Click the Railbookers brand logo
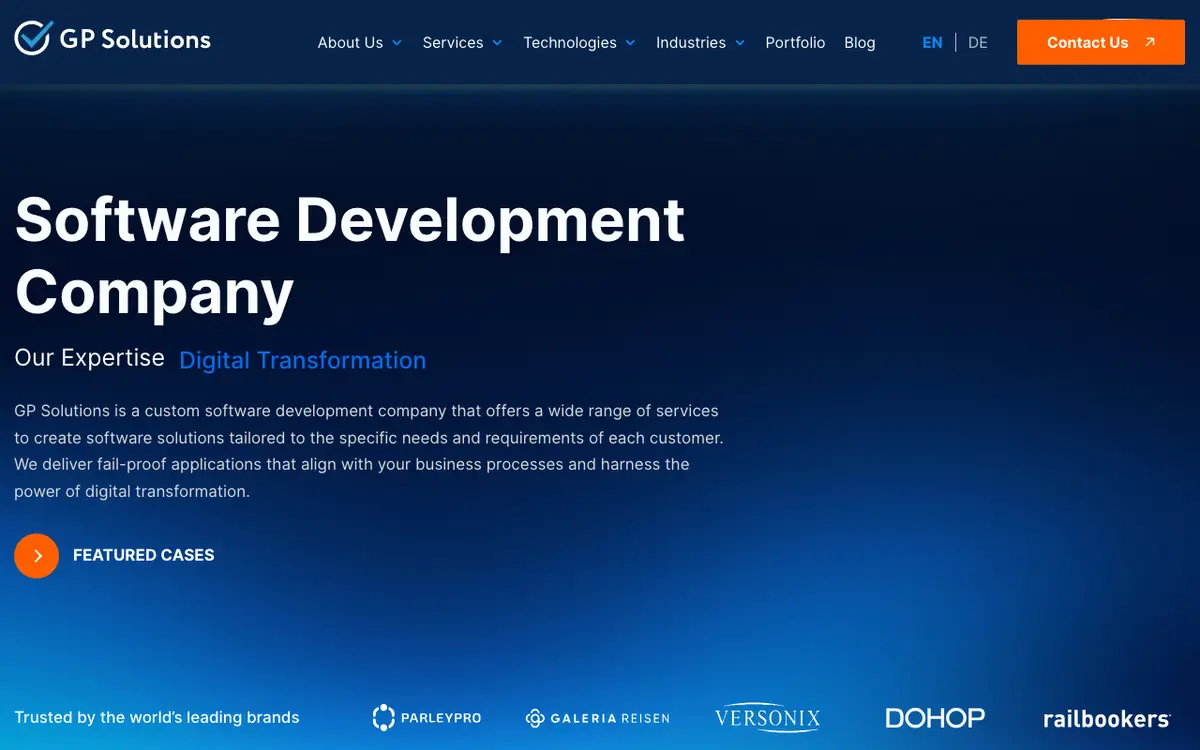The image size is (1200, 750). tap(1107, 718)
